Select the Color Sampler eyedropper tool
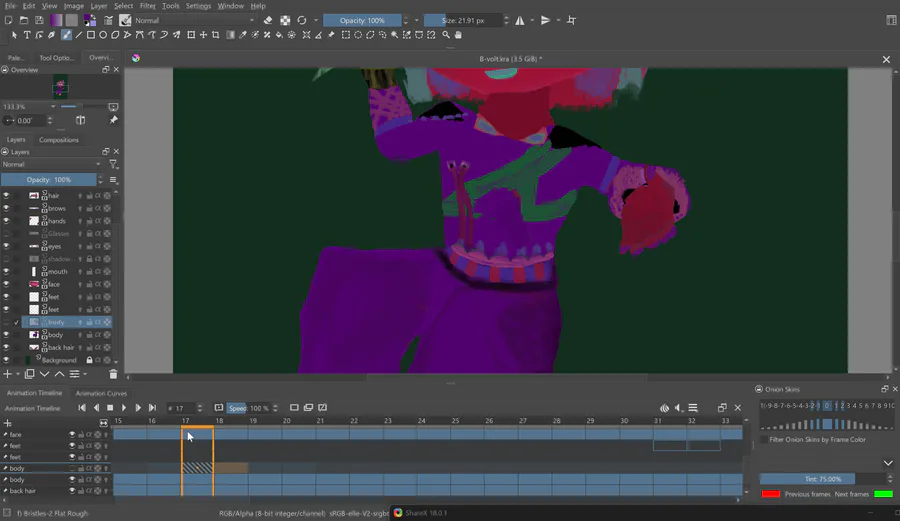 243,35
